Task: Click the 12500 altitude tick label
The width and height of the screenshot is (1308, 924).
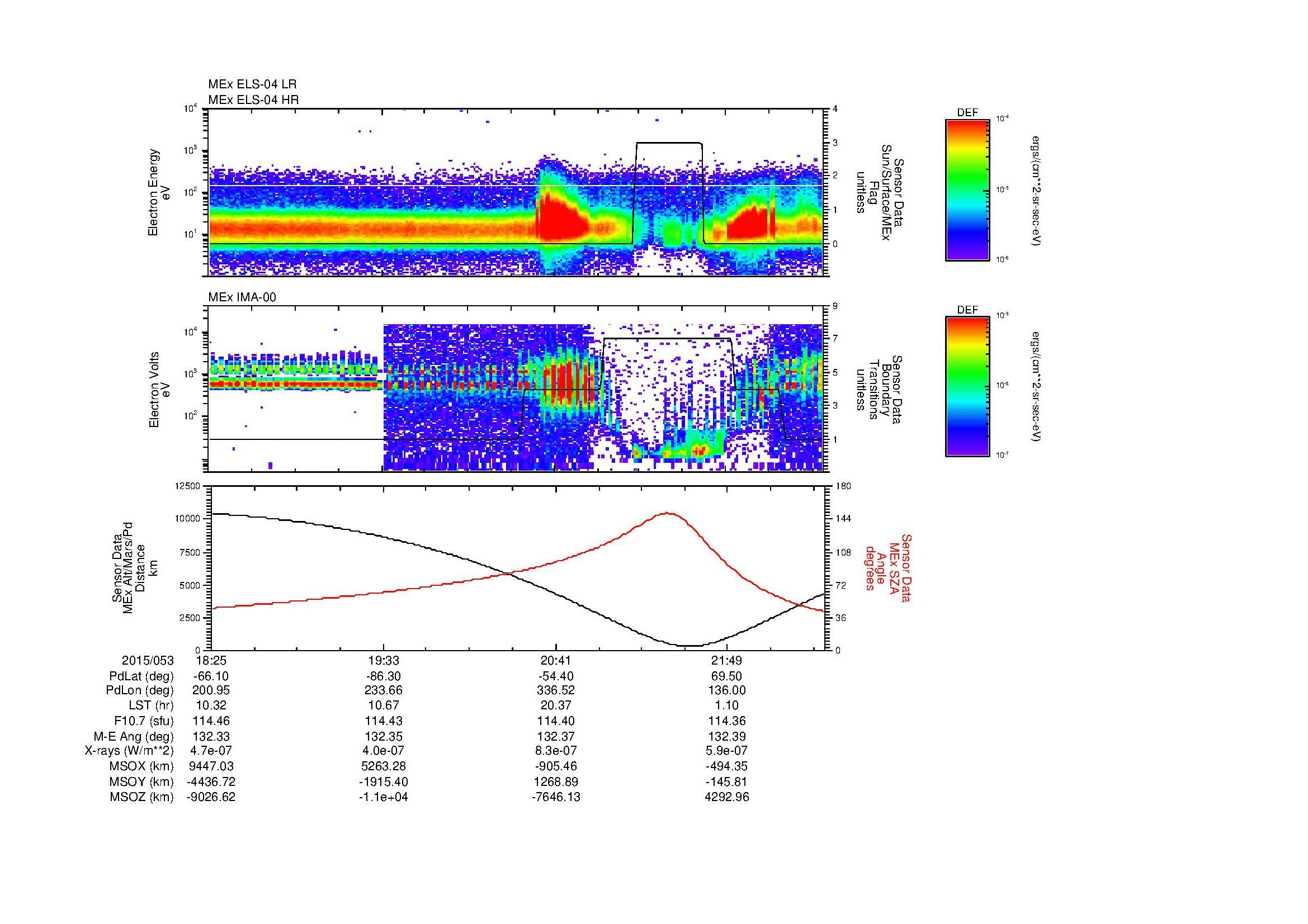Action: tap(187, 486)
